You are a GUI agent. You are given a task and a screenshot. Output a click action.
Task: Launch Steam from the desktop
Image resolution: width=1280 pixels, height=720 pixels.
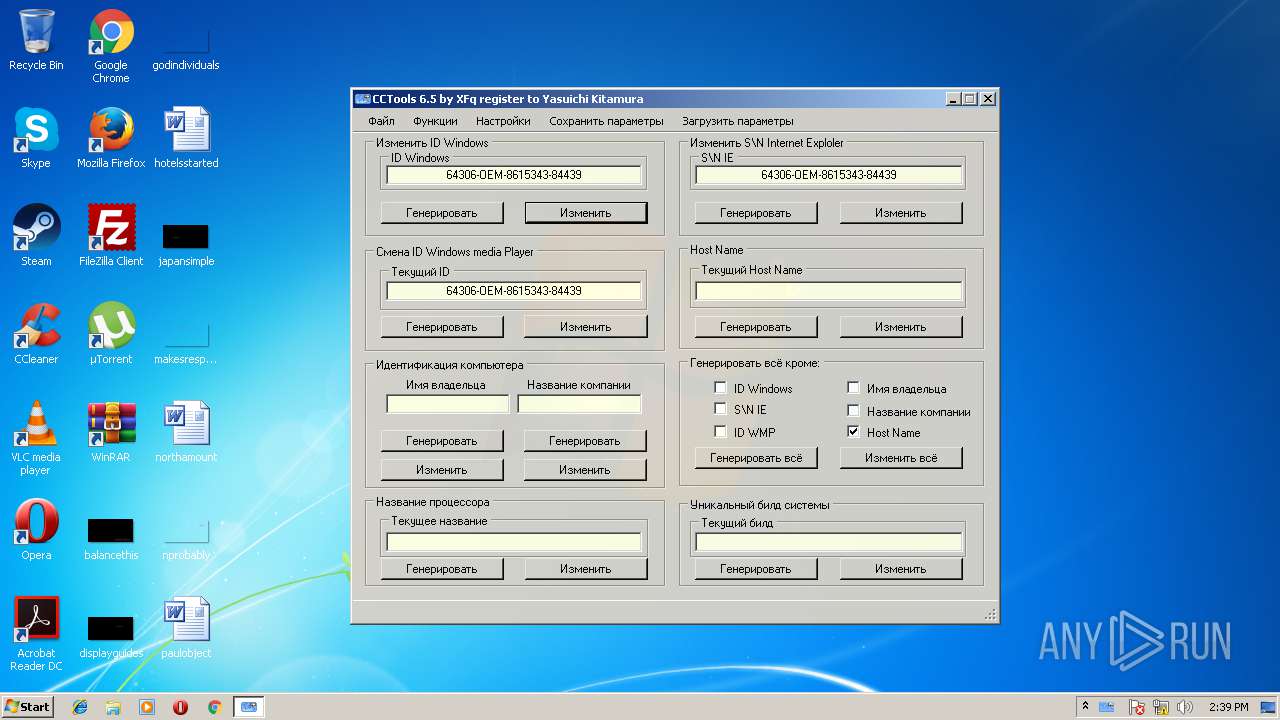click(x=36, y=236)
